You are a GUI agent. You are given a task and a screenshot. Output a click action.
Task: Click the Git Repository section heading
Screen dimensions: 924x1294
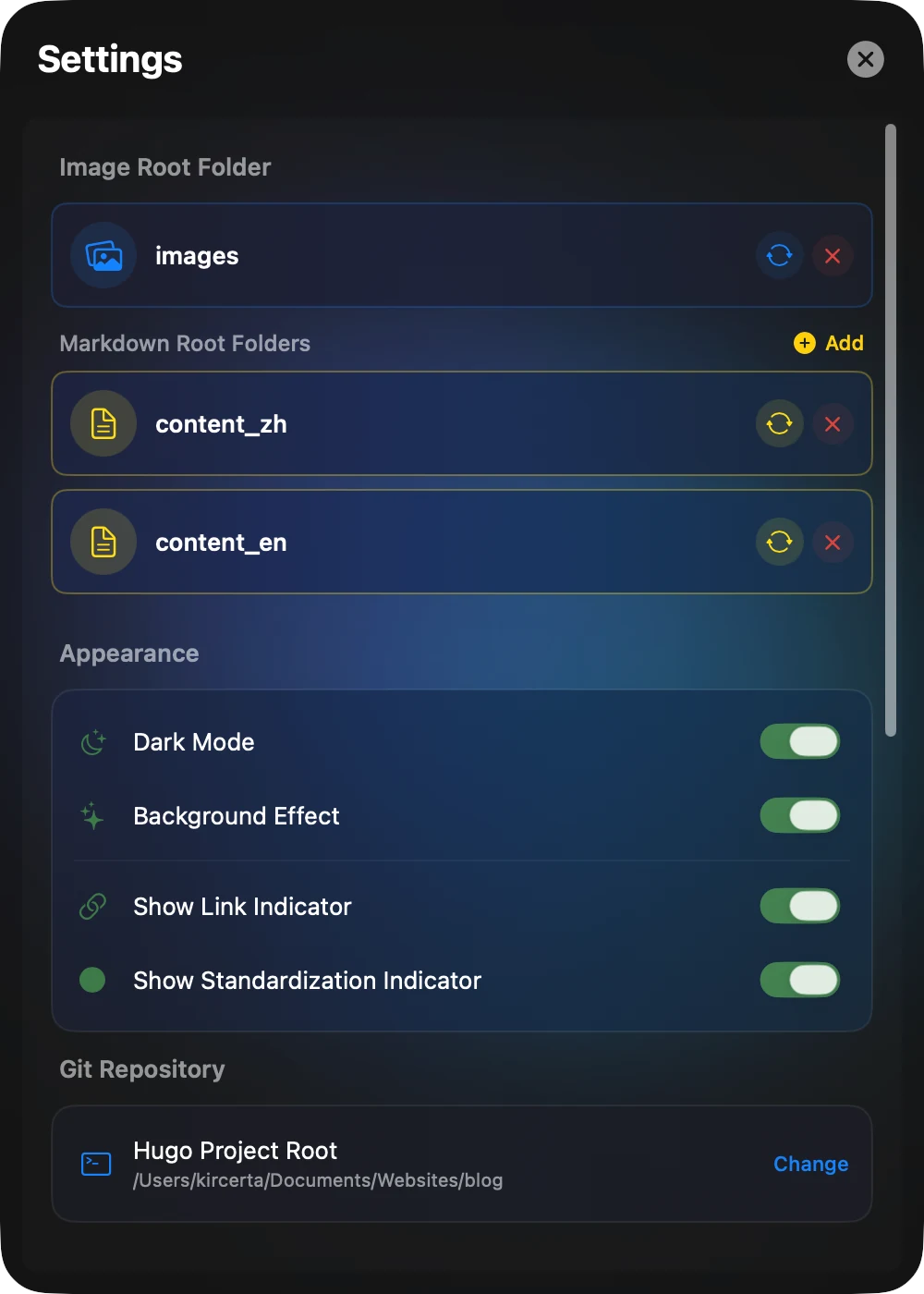142,1069
